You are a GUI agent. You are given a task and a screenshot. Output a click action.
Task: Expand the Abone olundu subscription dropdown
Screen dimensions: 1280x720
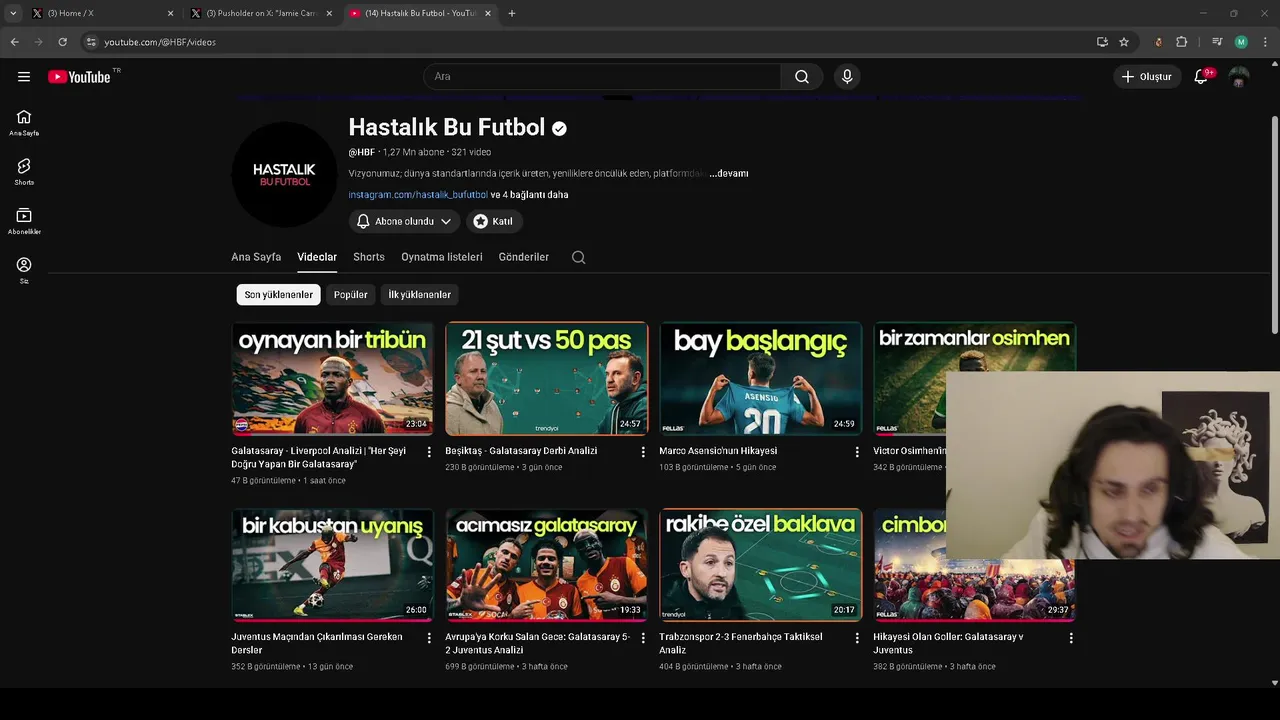coord(404,221)
